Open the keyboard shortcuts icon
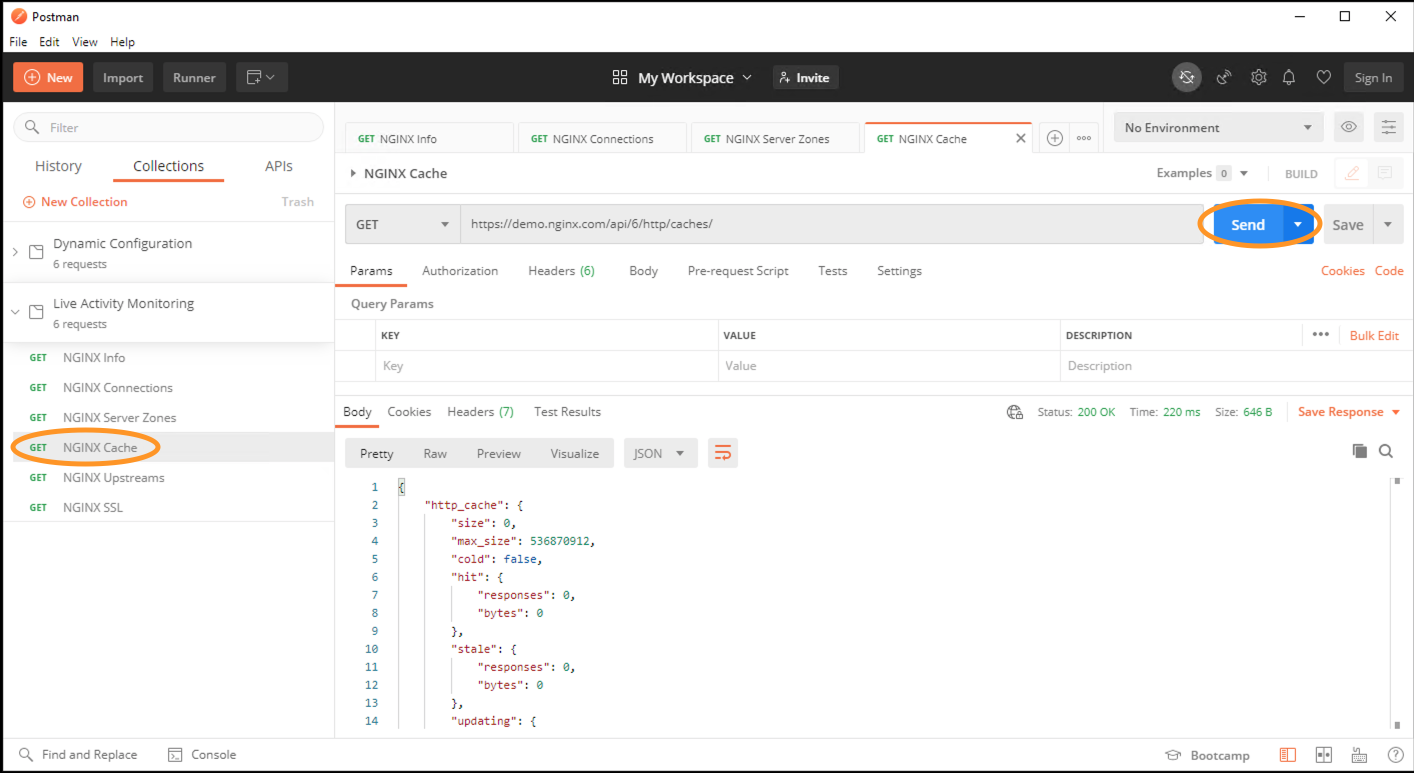The image size is (1414, 773). [x=1359, y=755]
